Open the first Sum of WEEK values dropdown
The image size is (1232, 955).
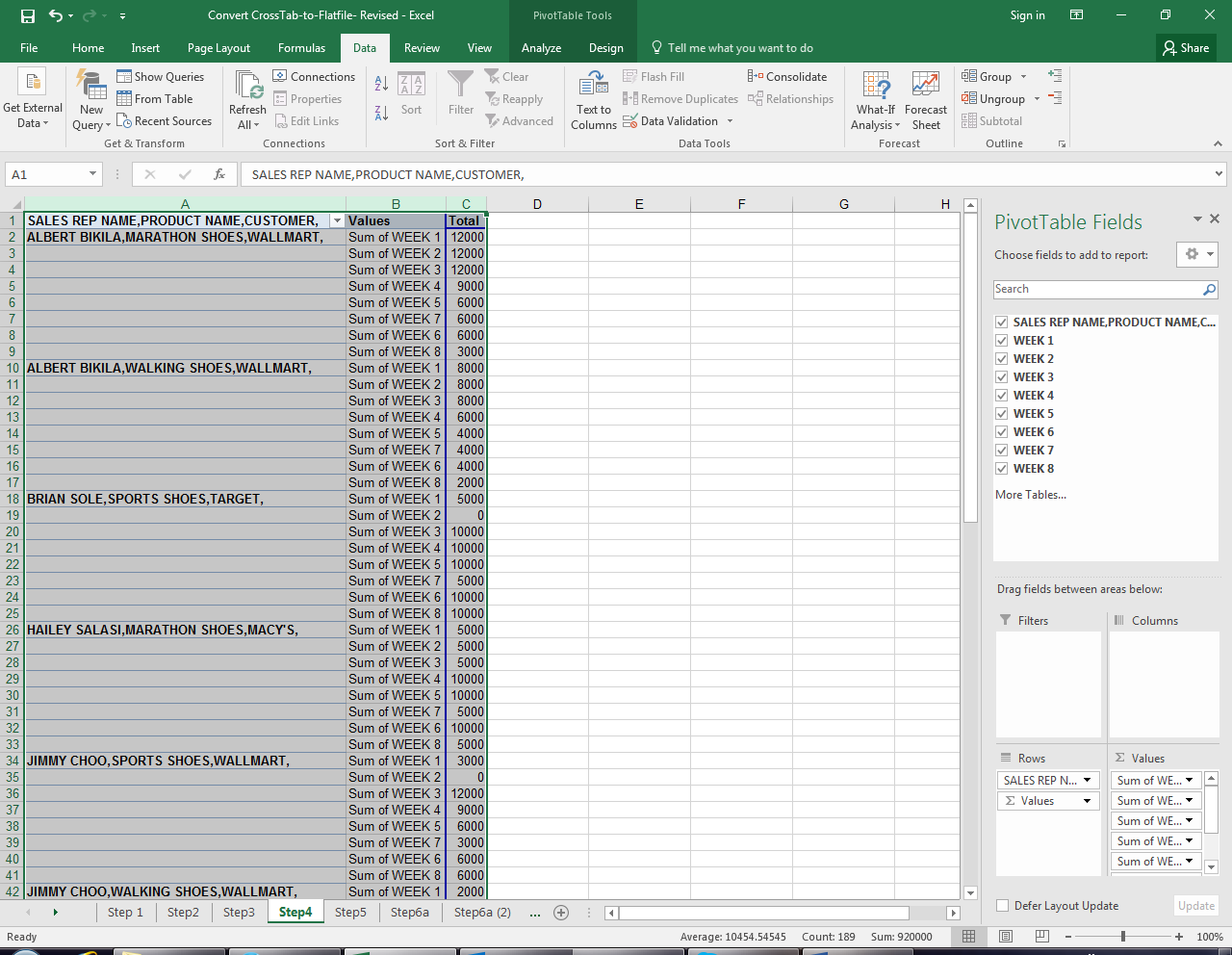1190,780
